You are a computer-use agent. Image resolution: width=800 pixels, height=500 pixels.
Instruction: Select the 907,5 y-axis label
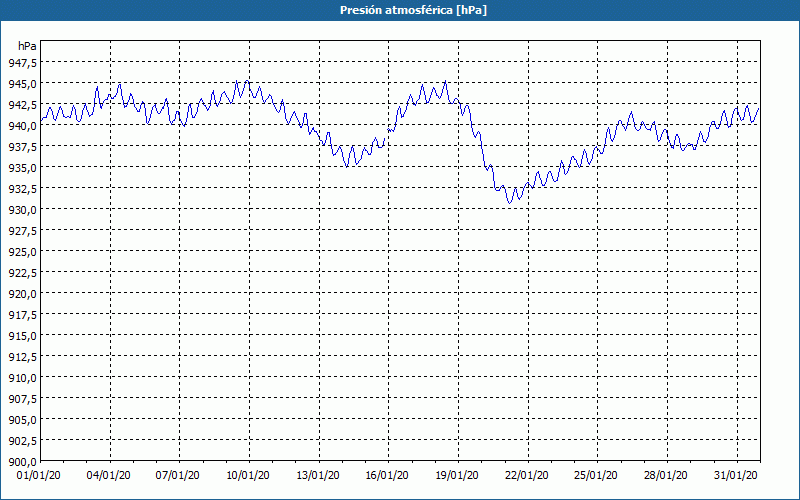pos(22,398)
